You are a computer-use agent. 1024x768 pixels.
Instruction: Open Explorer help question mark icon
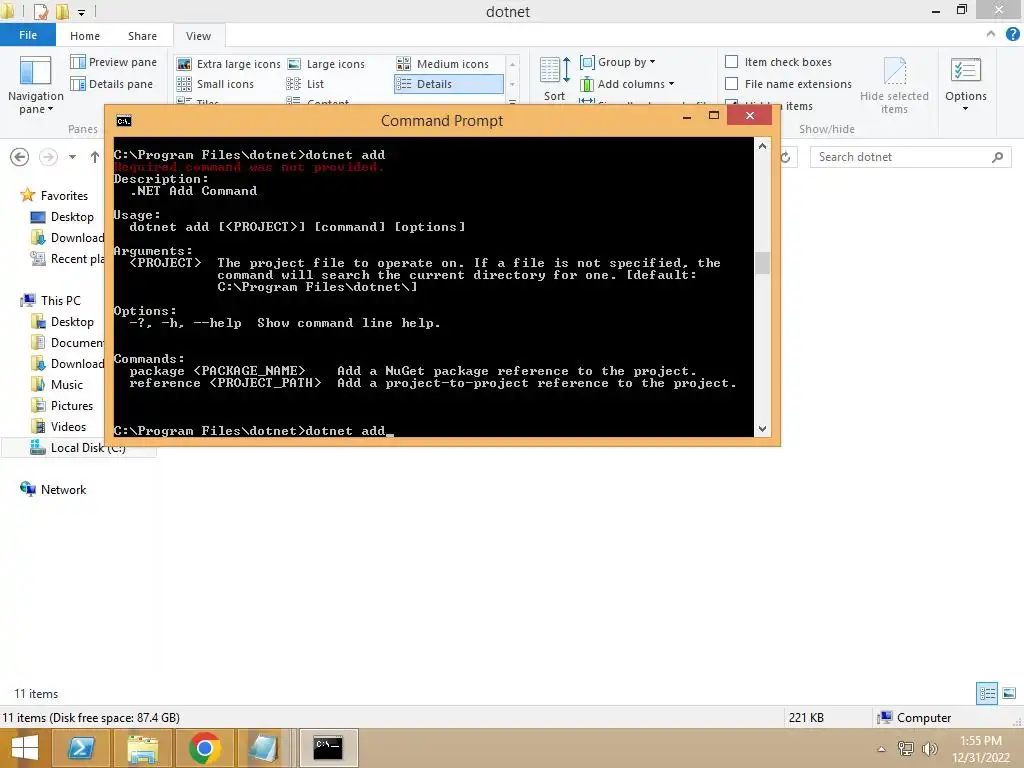click(x=1012, y=34)
